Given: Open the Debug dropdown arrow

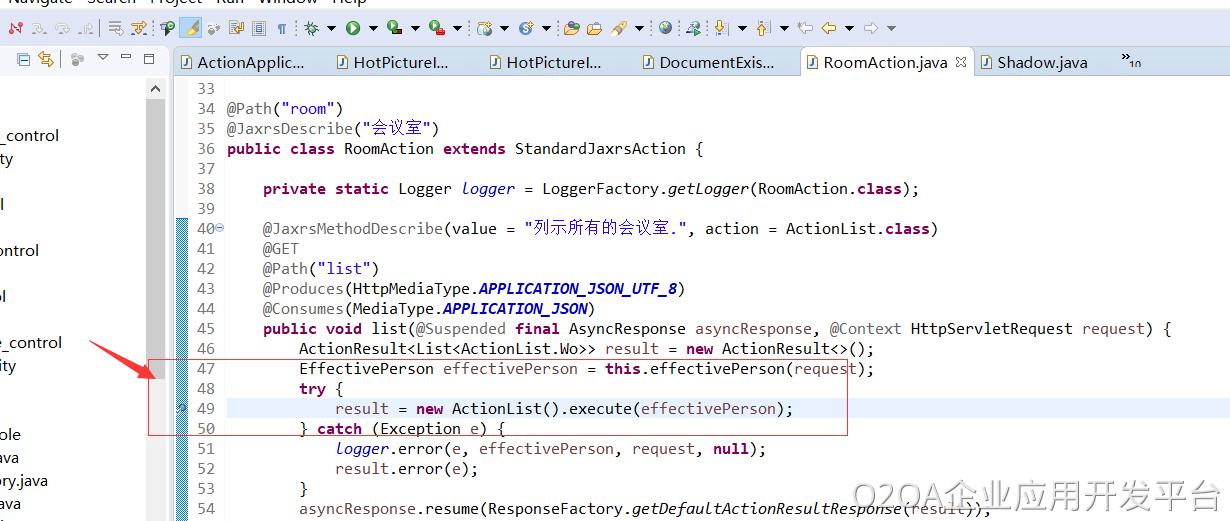Looking at the screenshot, I should [330, 28].
